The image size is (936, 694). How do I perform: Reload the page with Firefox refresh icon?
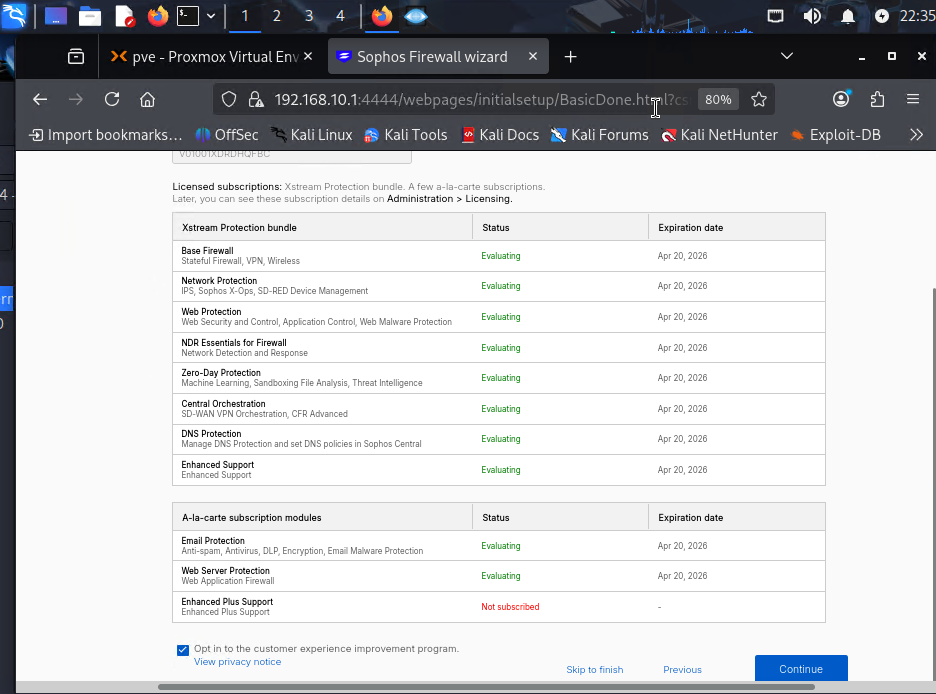point(112,99)
